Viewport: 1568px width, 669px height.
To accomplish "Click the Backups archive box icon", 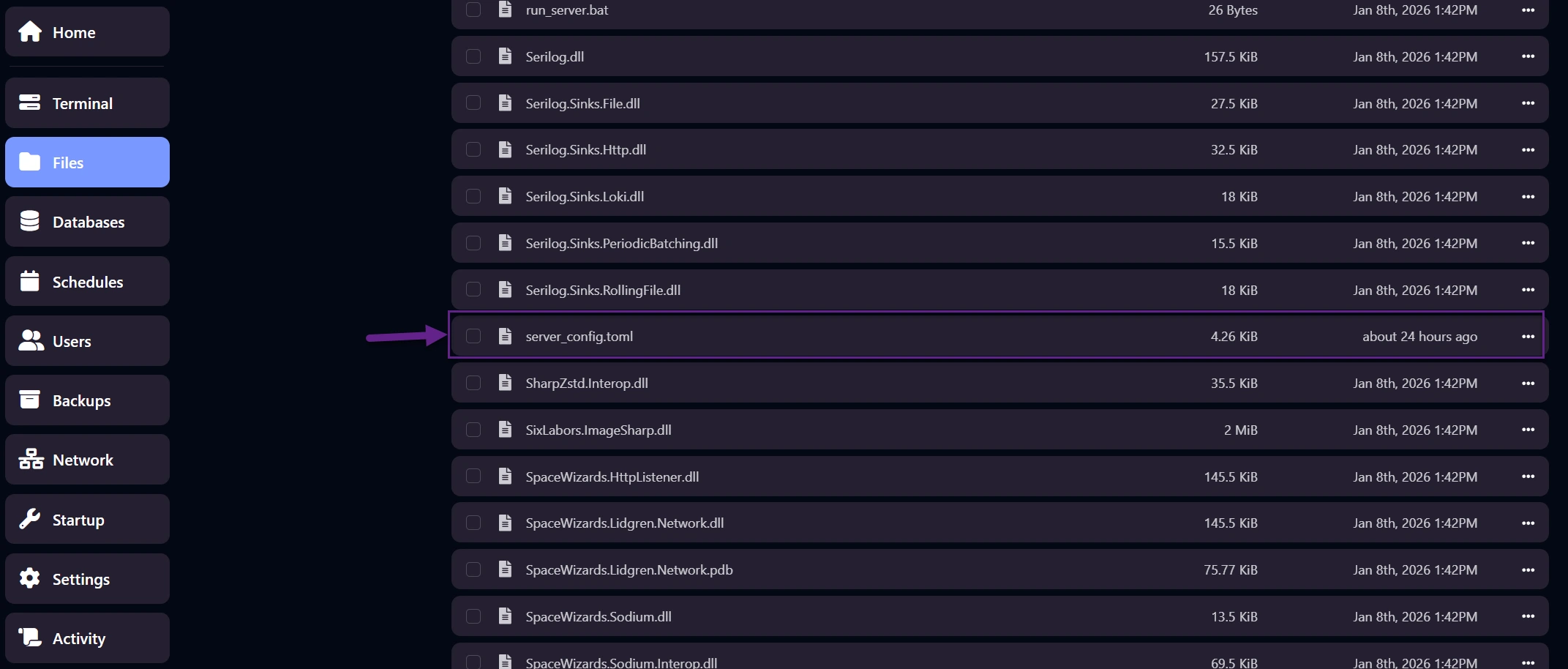I will click(30, 400).
